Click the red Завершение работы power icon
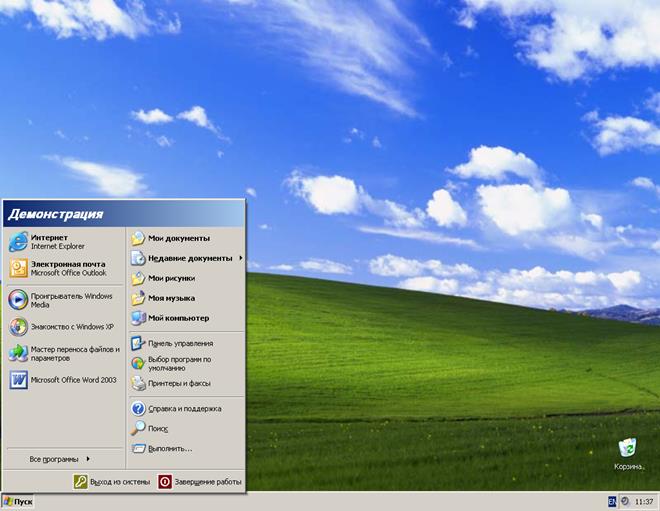 click(165, 482)
